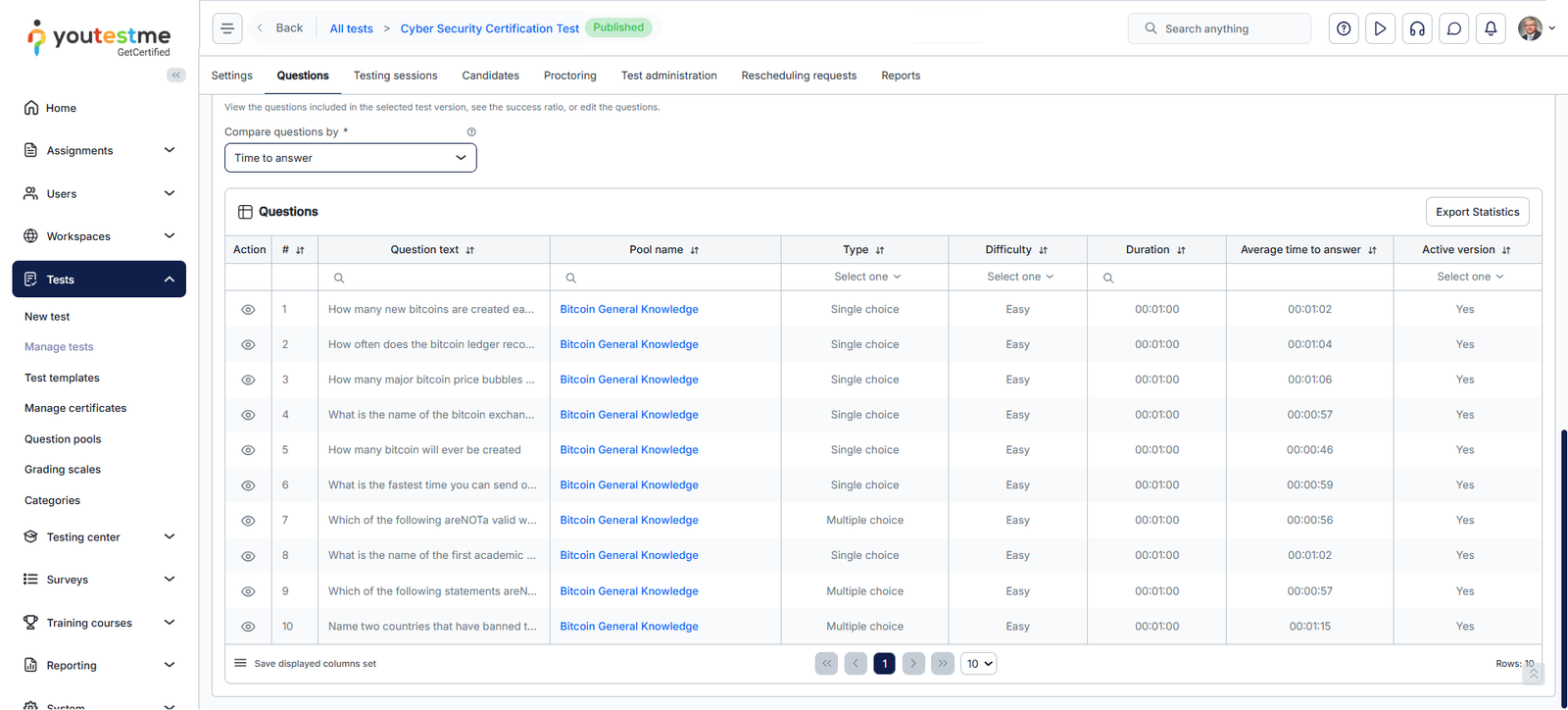Click the hamburger menu icon in header

pos(227,28)
